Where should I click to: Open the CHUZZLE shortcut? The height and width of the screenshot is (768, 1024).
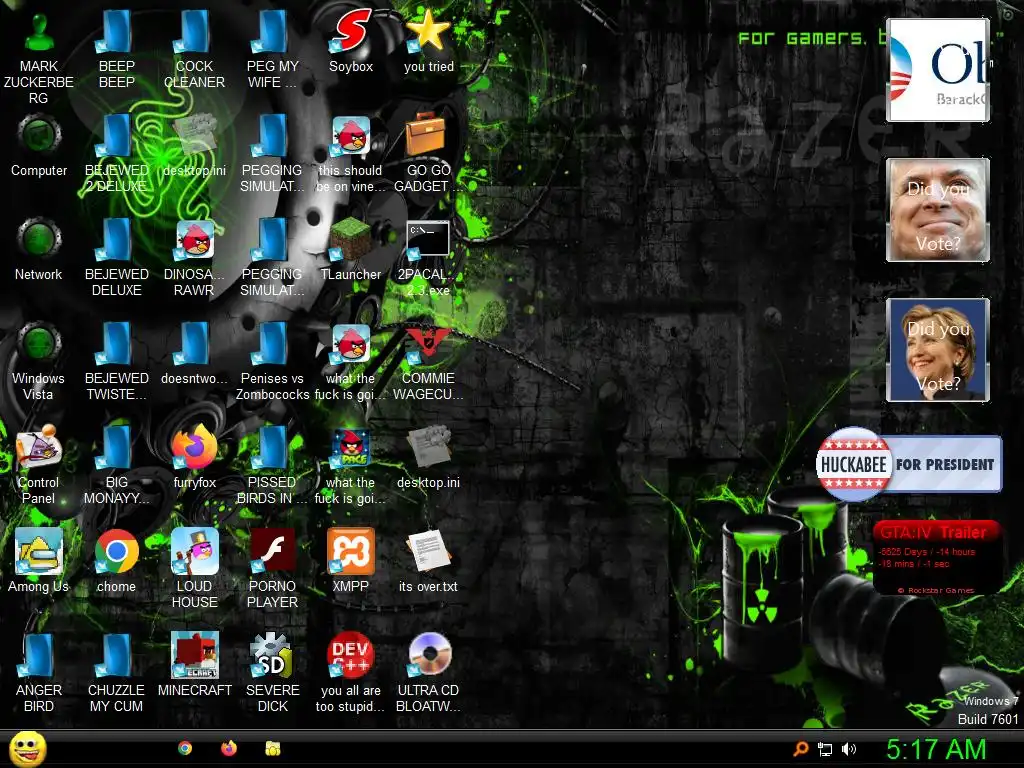click(116, 654)
